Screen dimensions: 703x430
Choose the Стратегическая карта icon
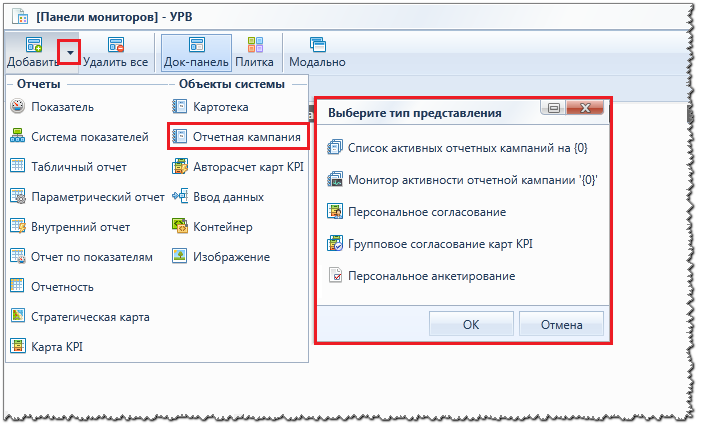17,316
